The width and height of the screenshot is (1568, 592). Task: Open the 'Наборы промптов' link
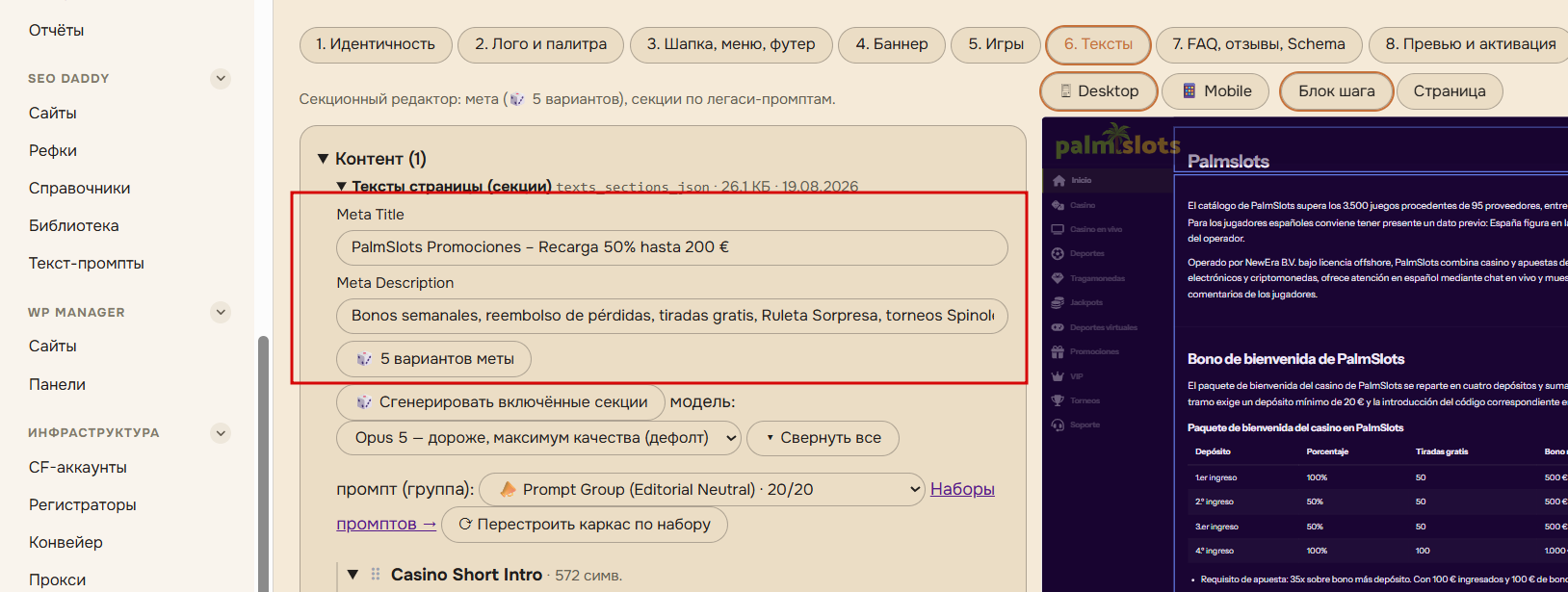(962, 489)
